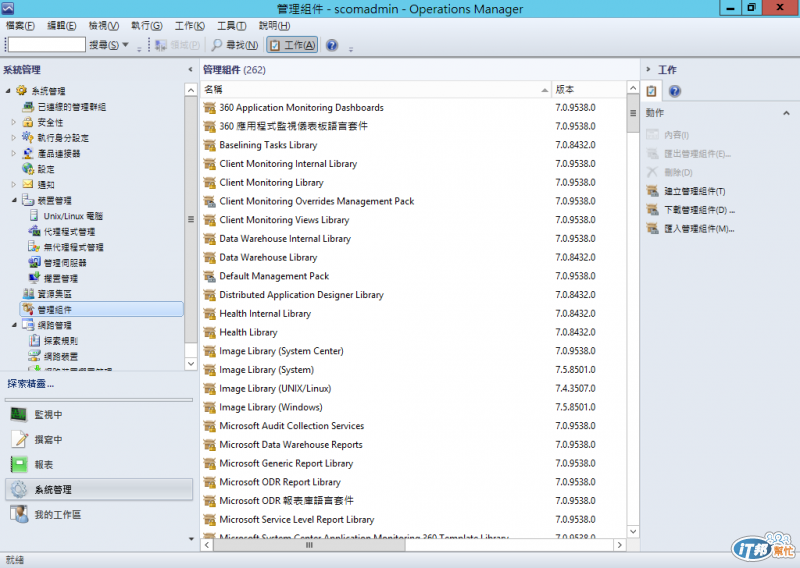Click the 撰寫中 pencil icon
This screenshot has height=568, width=800.
pyautogui.click(x=19, y=439)
